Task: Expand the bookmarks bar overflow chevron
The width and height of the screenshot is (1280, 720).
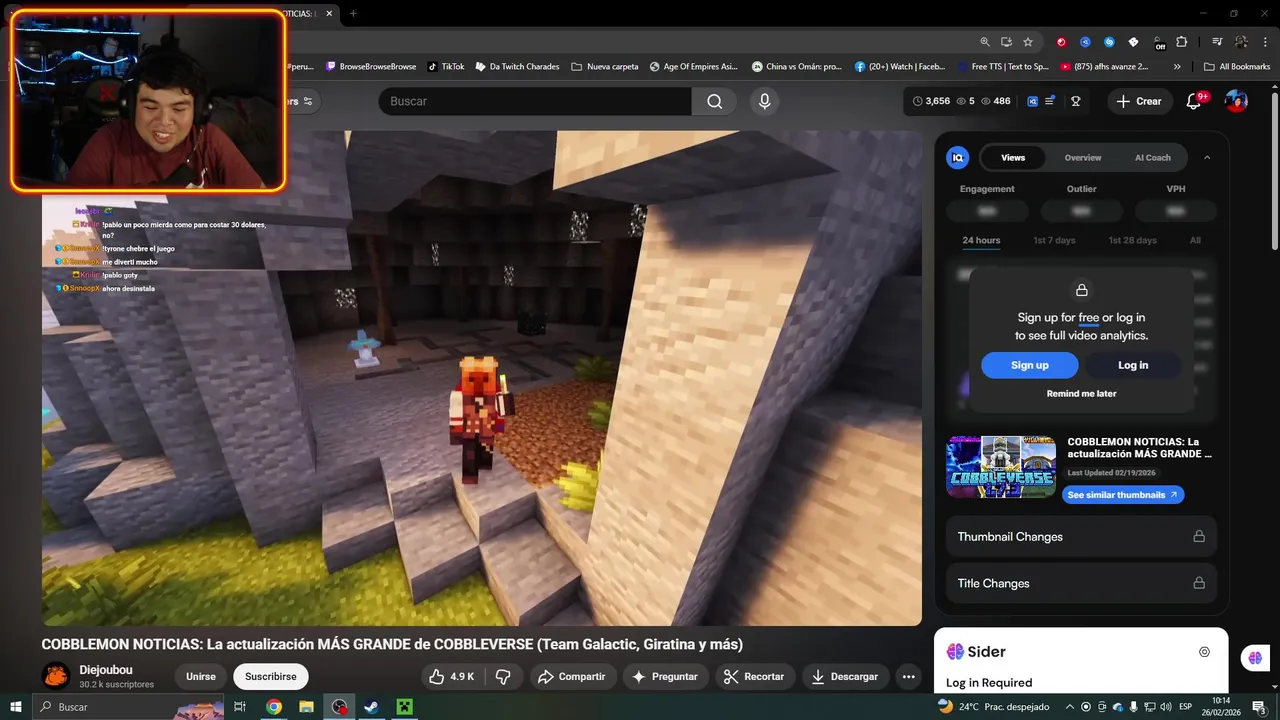Action: [1177, 67]
